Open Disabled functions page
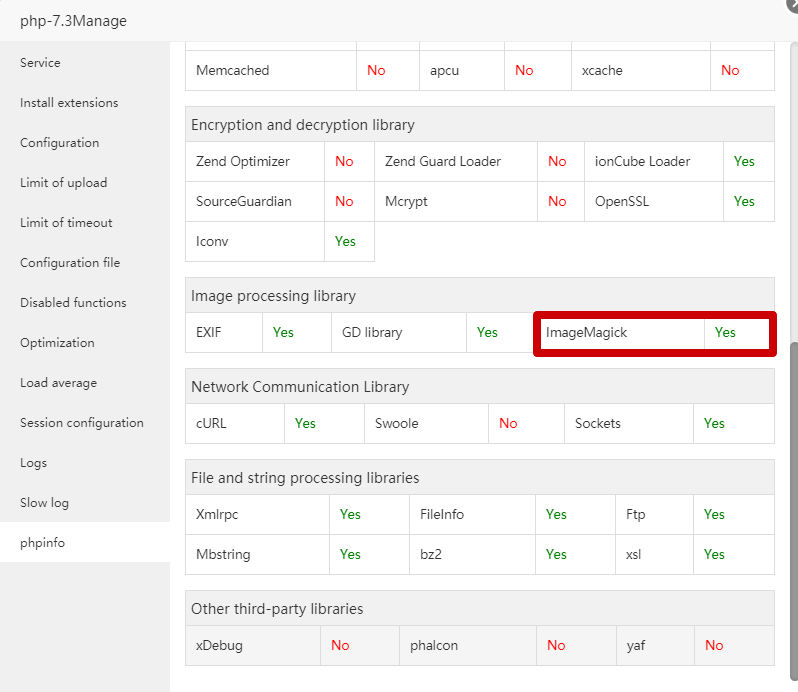 (x=73, y=303)
